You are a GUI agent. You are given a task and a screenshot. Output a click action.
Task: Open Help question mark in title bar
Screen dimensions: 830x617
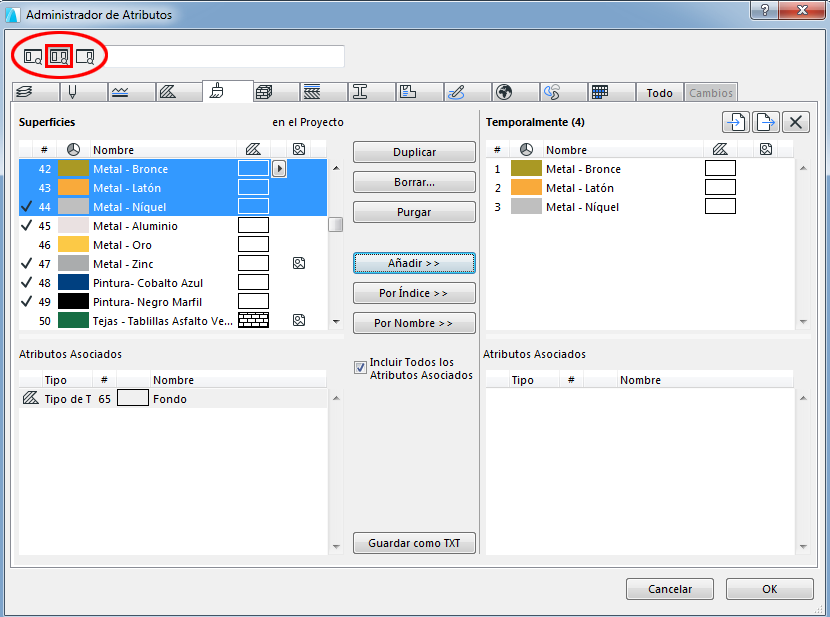point(764,10)
